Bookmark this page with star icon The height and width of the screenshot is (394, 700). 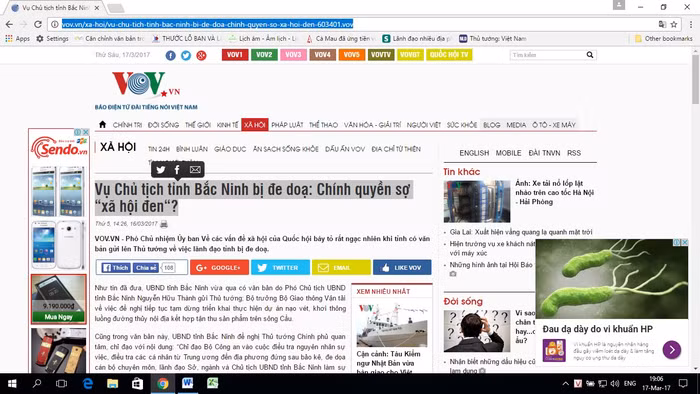coord(674,24)
